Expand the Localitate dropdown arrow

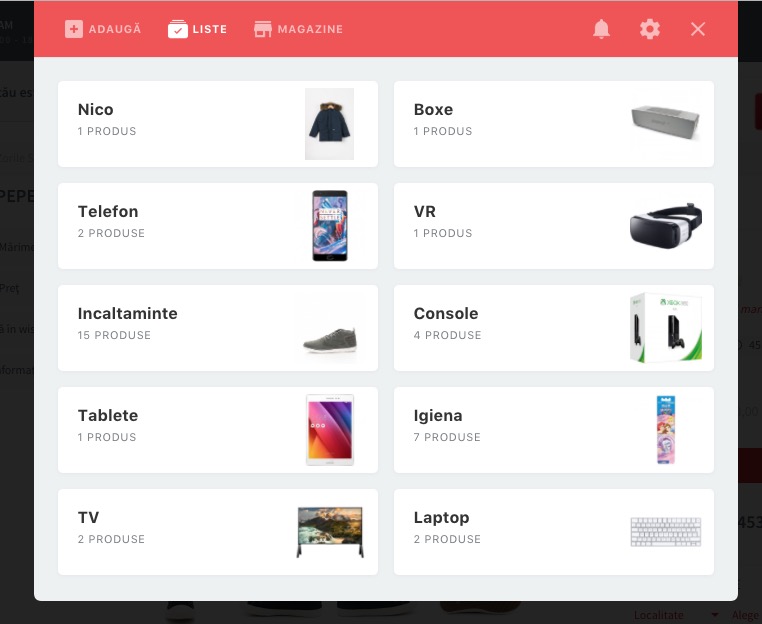[714, 615]
